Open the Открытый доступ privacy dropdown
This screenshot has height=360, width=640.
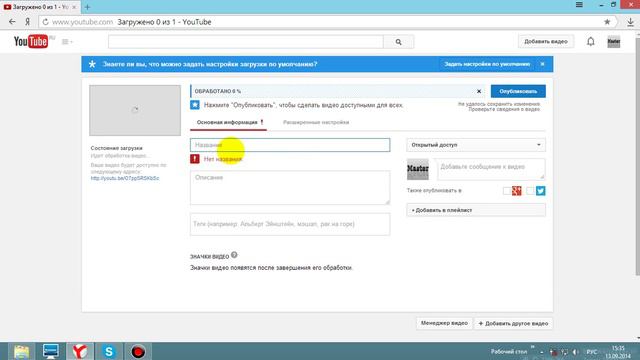pos(476,145)
